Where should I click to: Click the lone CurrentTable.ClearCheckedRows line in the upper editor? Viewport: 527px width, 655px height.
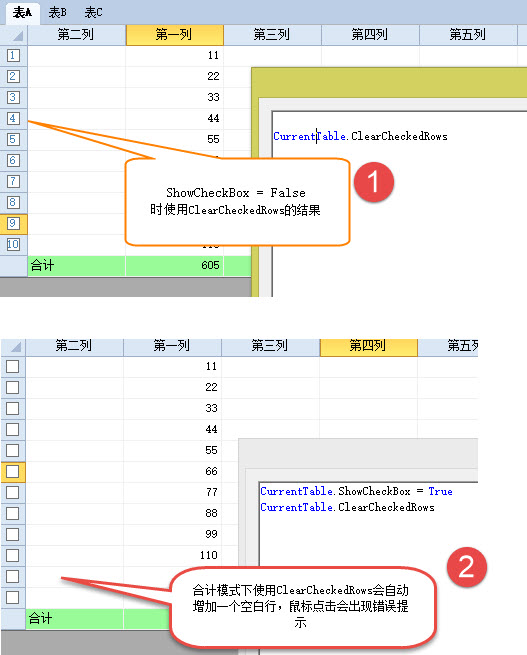coord(360,136)
